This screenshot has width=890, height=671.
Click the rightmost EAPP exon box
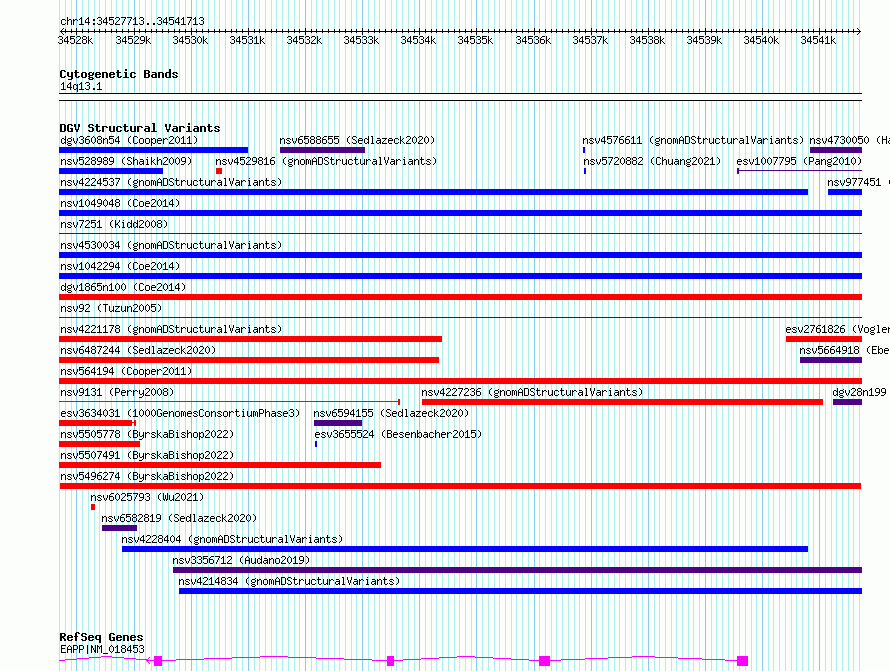tap(742, 661)
